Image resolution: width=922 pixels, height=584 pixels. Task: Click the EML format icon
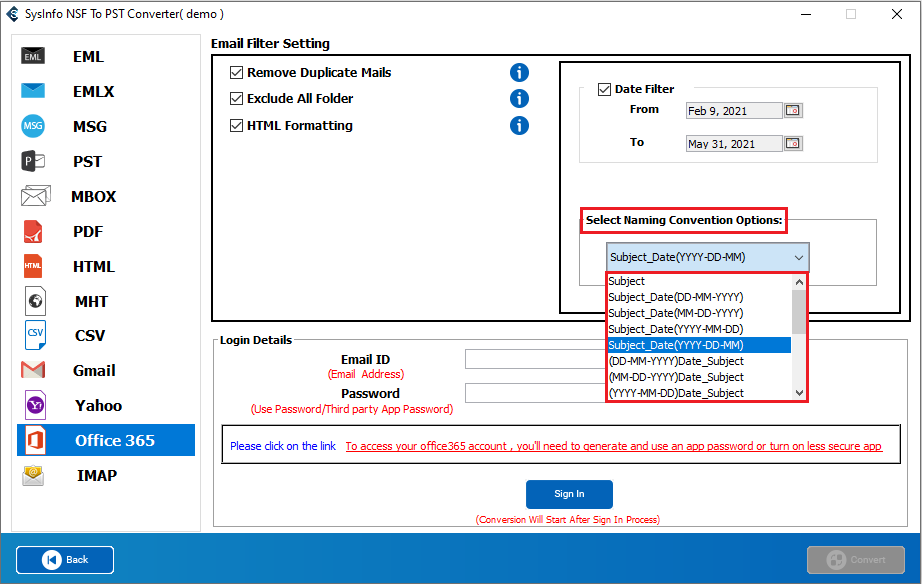(33, 56)
